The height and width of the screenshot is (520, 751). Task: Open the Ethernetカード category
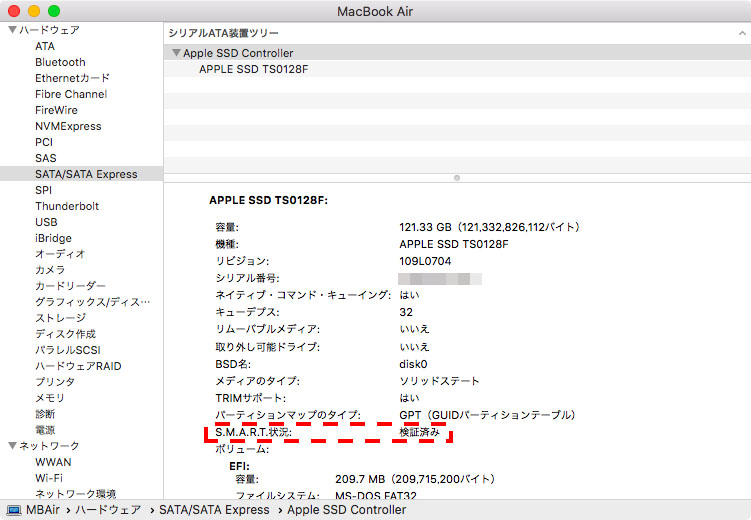pos(72,78)
